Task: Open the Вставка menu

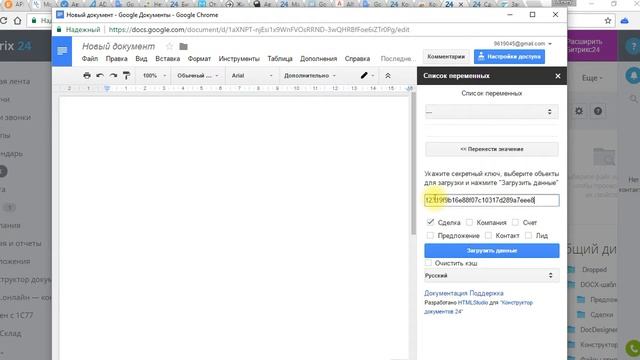Action: tap(168, 59)
